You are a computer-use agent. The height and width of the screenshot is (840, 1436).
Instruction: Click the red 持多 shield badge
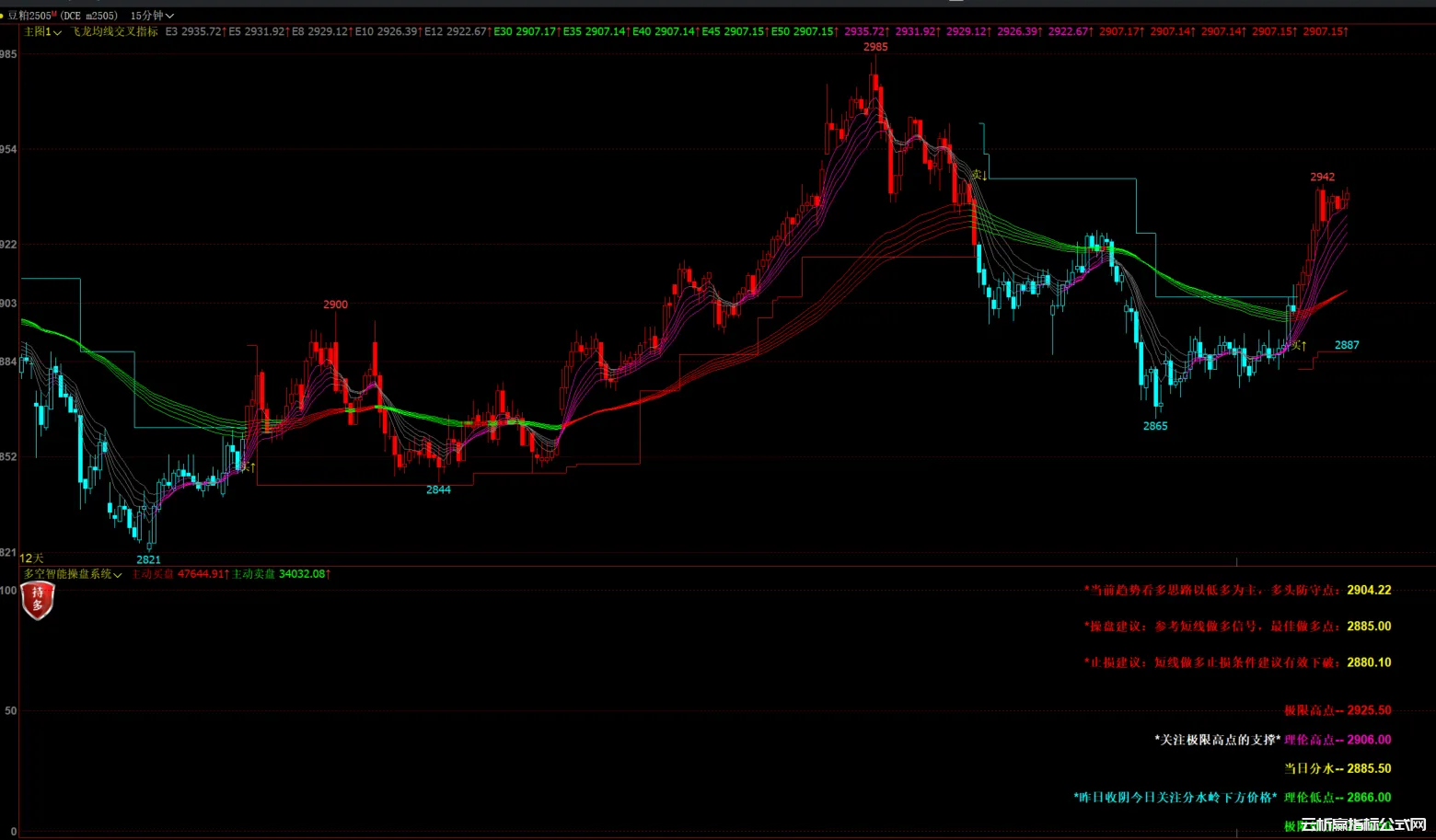coord(38,600)
